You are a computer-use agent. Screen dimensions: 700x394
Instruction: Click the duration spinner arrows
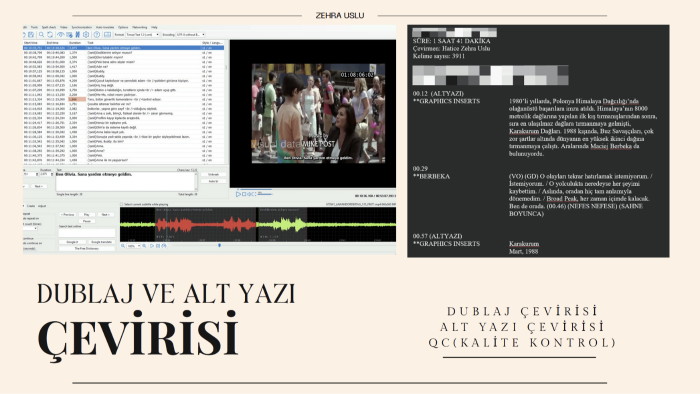(52, 174)
